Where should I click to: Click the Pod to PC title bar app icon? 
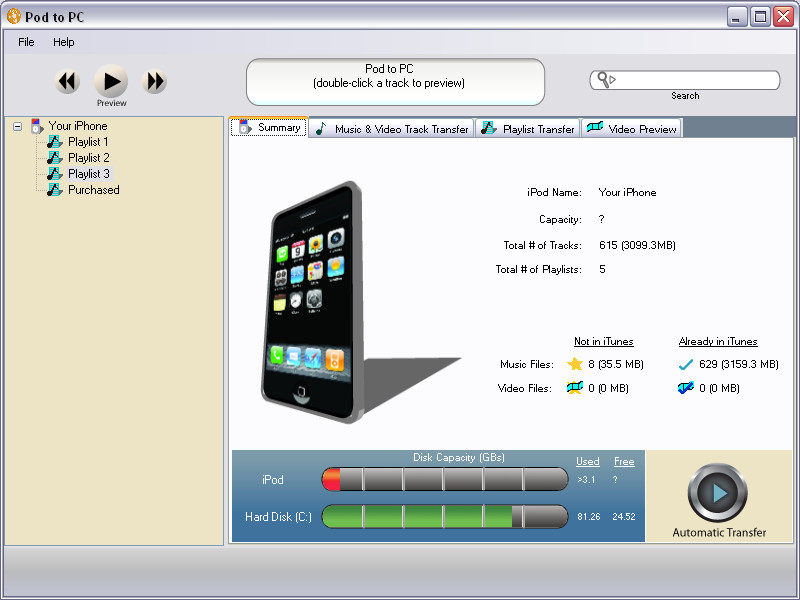tap(14, 16)
